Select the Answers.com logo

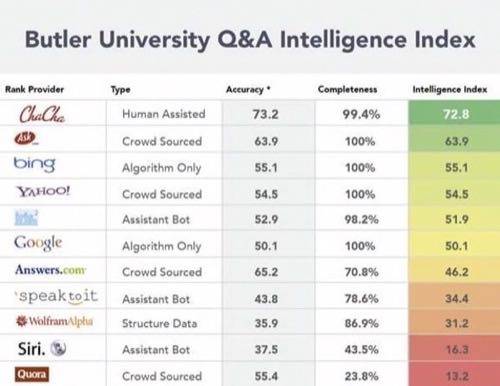(x=50, y=269)
